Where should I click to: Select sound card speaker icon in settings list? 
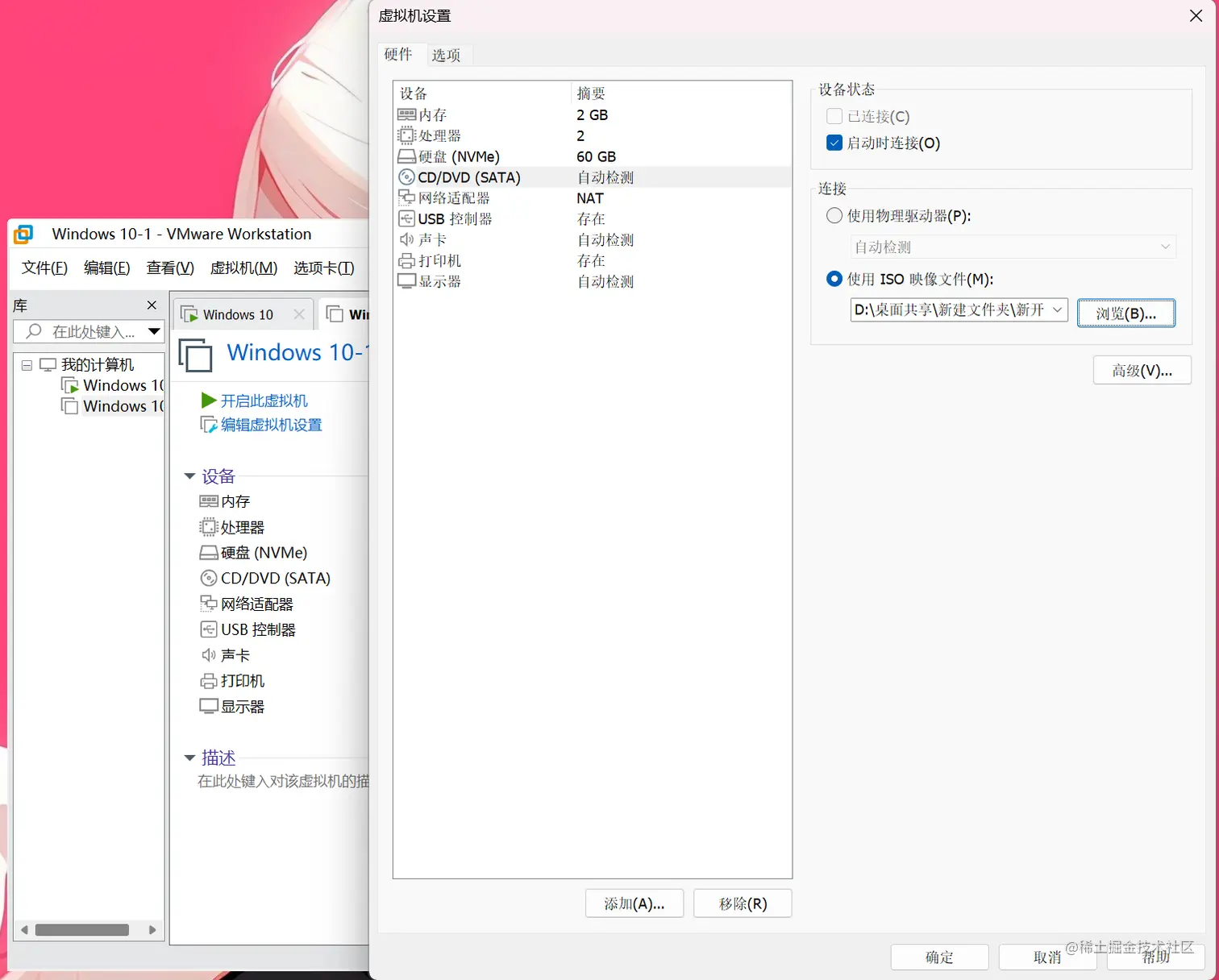pos(407,239)
